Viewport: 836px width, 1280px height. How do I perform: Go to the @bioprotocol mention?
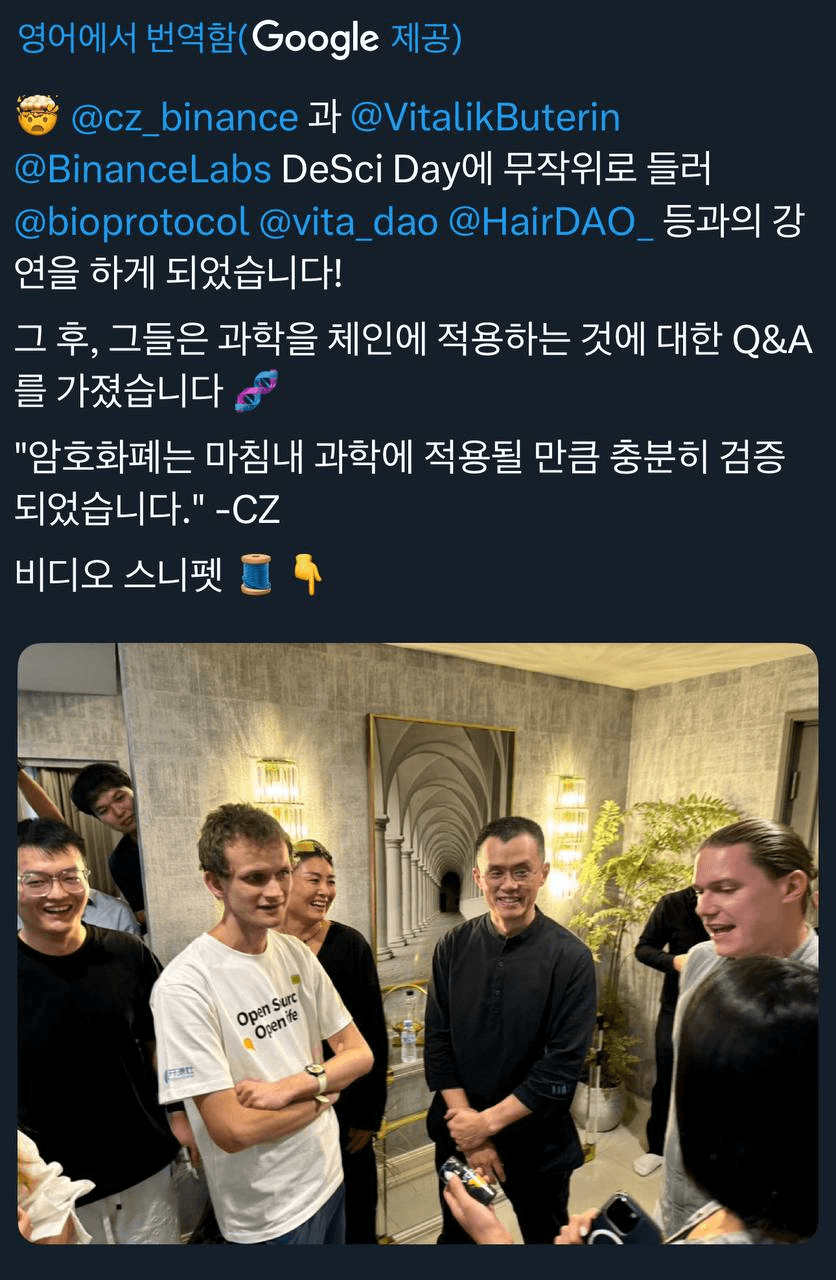[132, 221]
